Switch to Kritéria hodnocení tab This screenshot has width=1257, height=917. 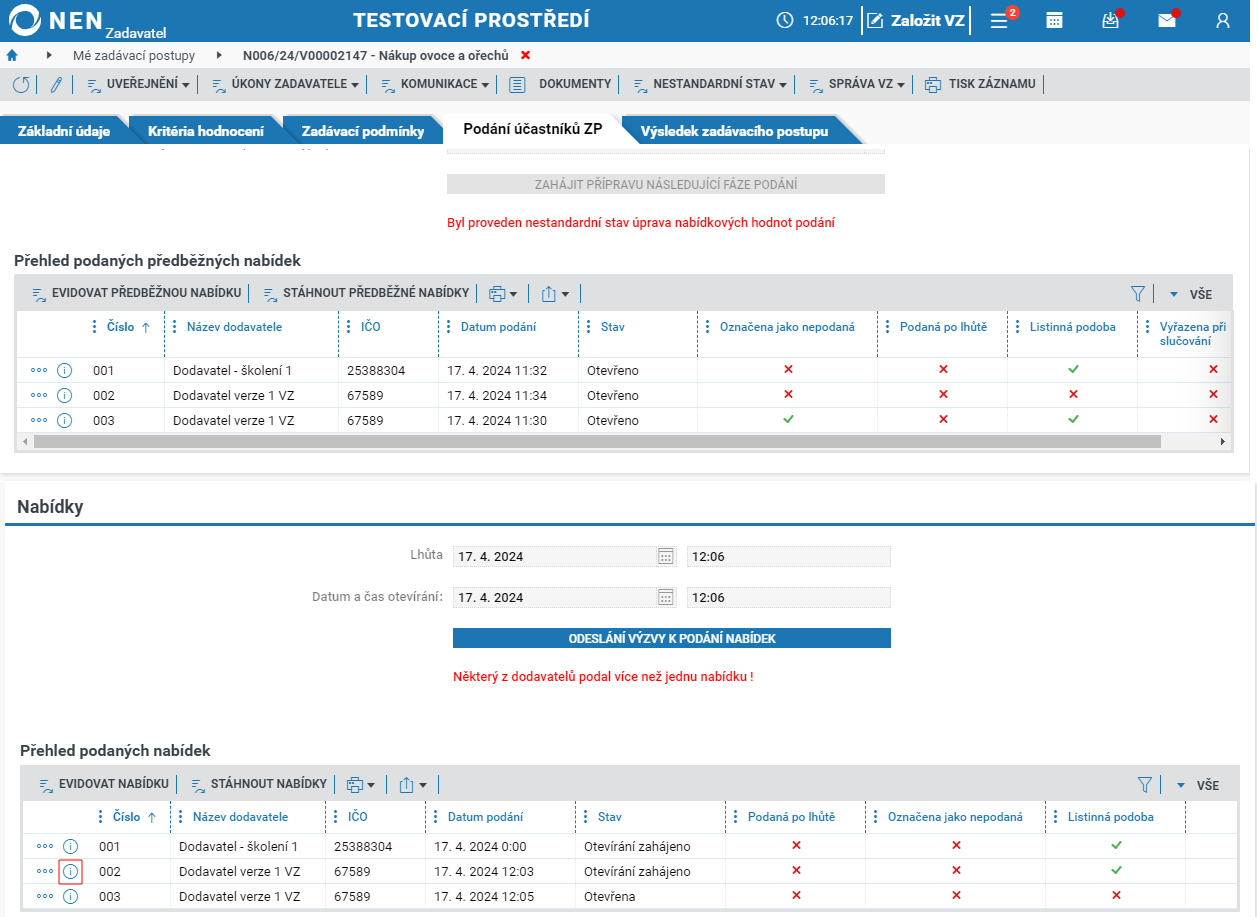206,131
